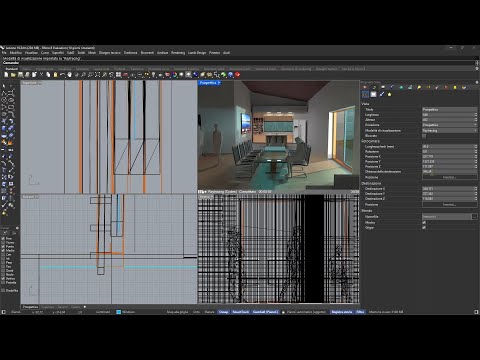Click the arrow after viewport tabs
Image resolution: width=480 pixels, height=360 pixels.
85,307
